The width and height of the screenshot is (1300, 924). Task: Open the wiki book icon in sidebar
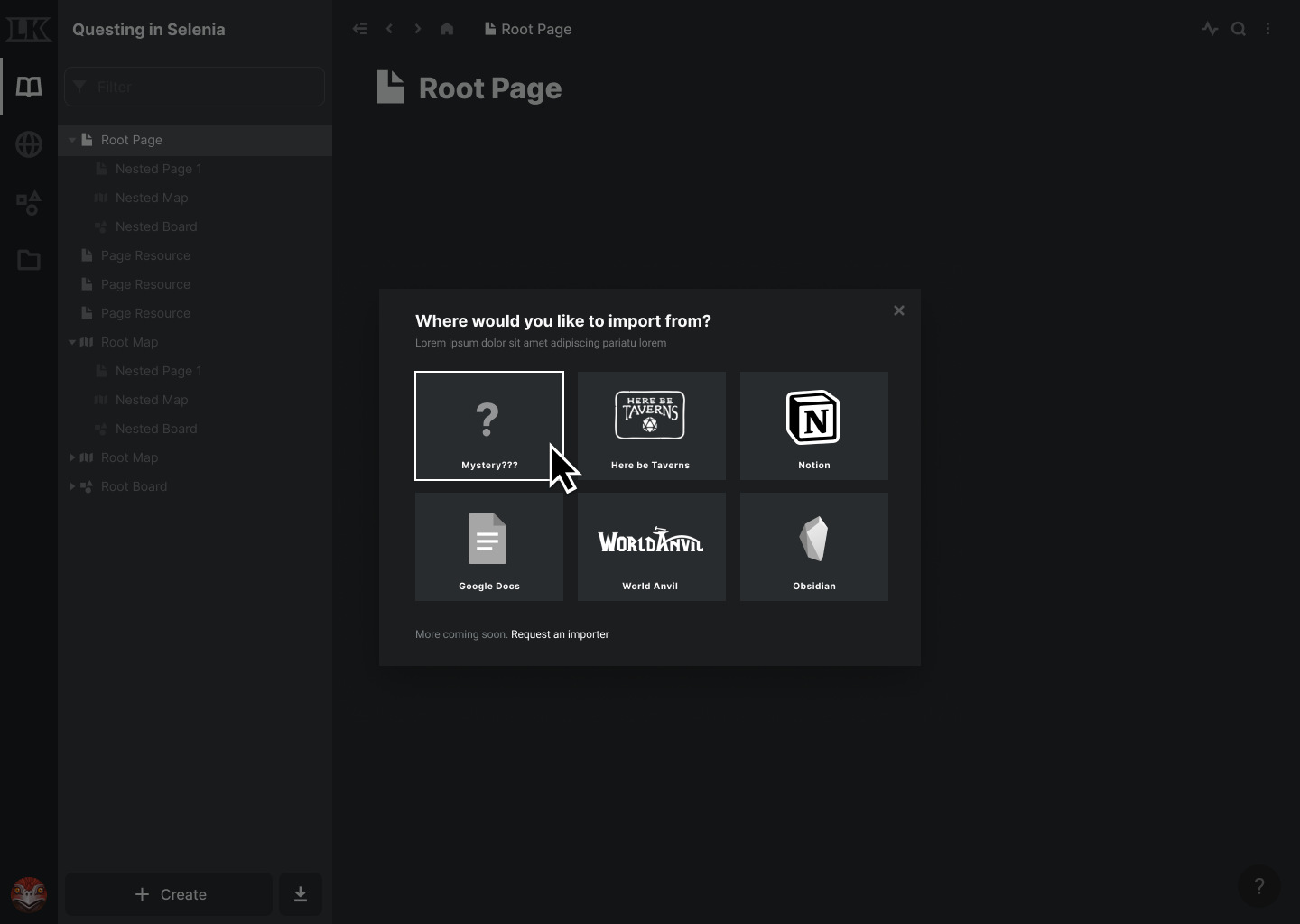tap(29, 87)
